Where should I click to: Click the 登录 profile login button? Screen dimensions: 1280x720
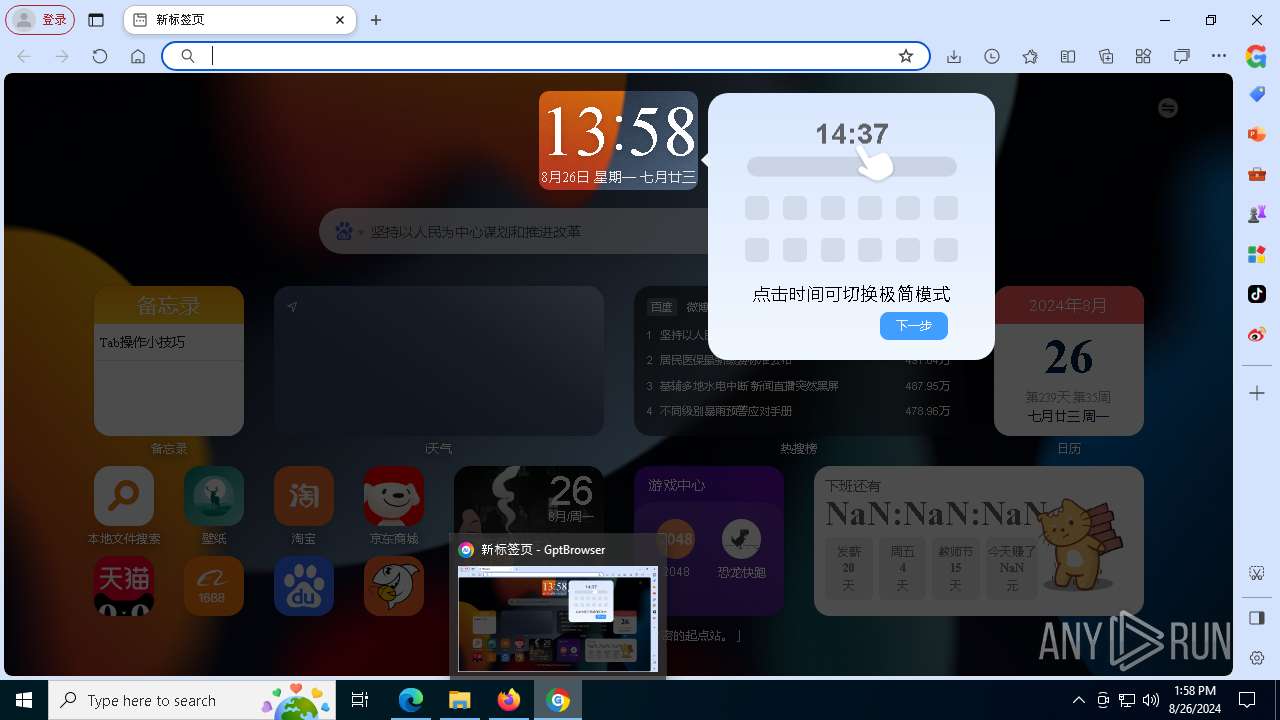coord(40,19)
